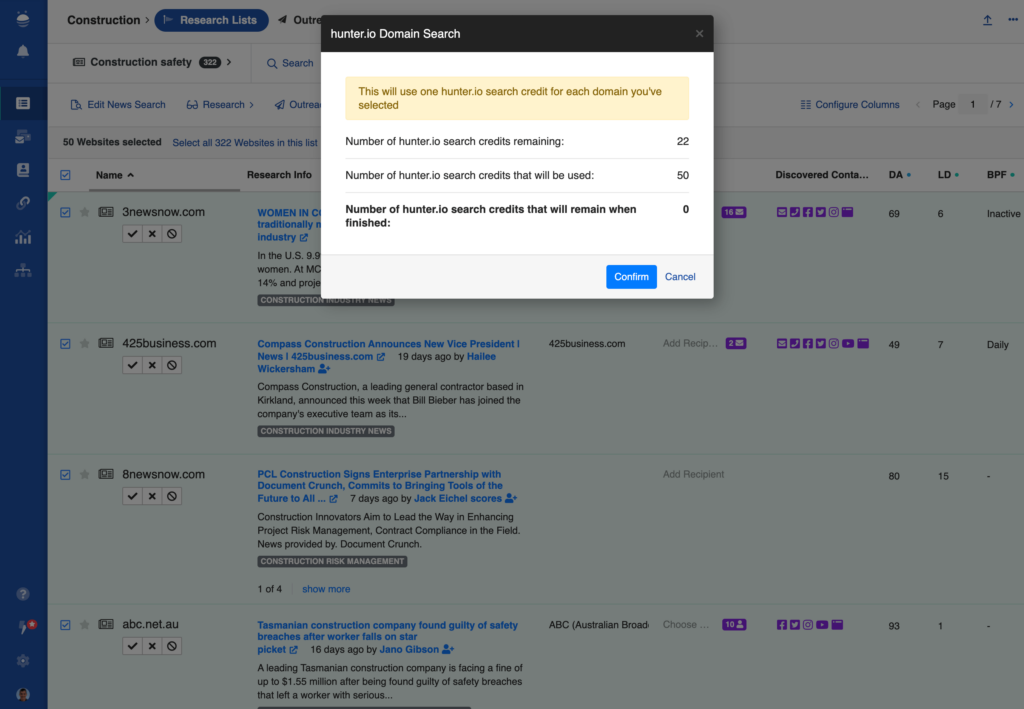
Task: Uncheck the 425business.com row checkbox
Action: [x=65, y=343]
